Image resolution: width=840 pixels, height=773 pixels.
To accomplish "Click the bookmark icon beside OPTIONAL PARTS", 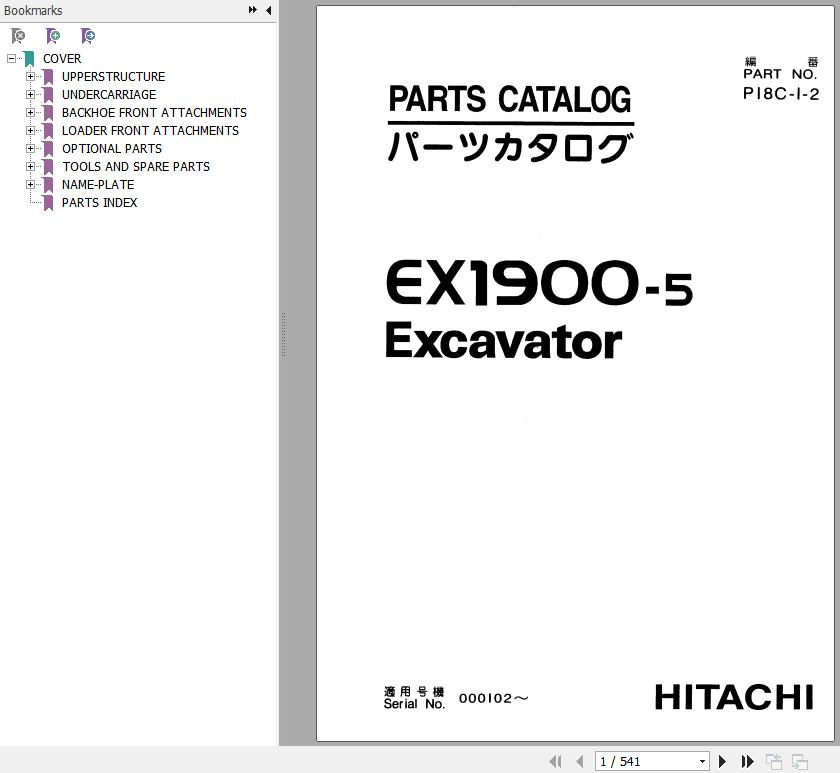I will [48, 149].
